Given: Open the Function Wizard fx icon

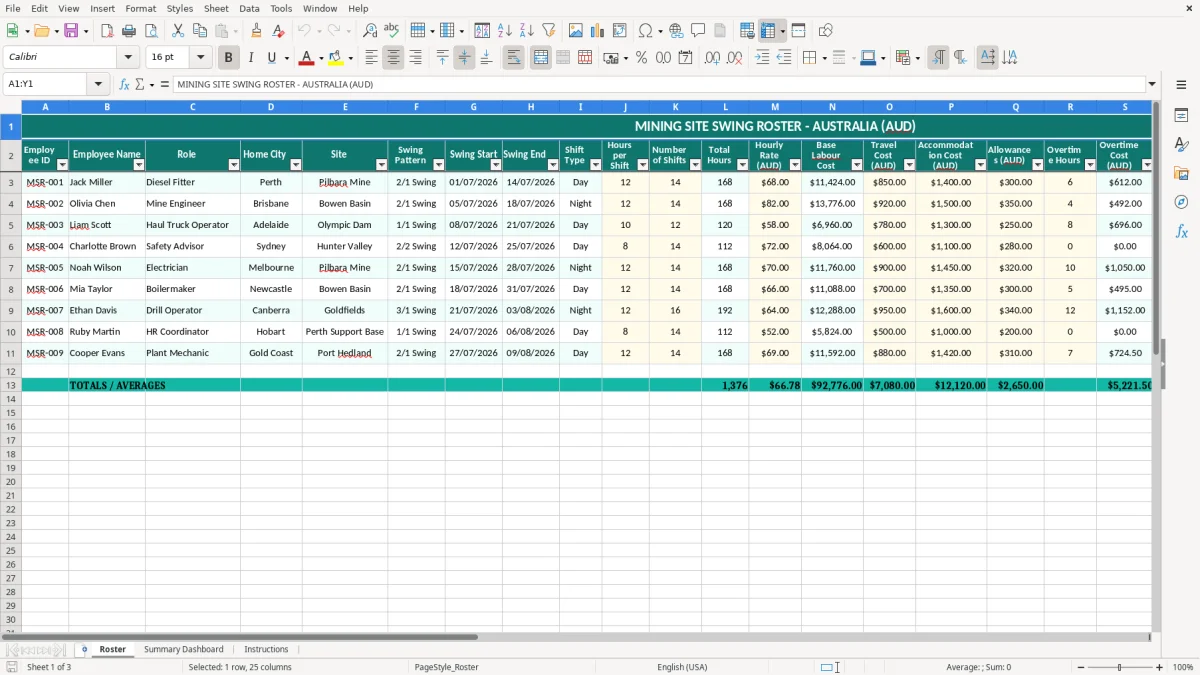Looking at the screenshot, I should pos(124,84).
